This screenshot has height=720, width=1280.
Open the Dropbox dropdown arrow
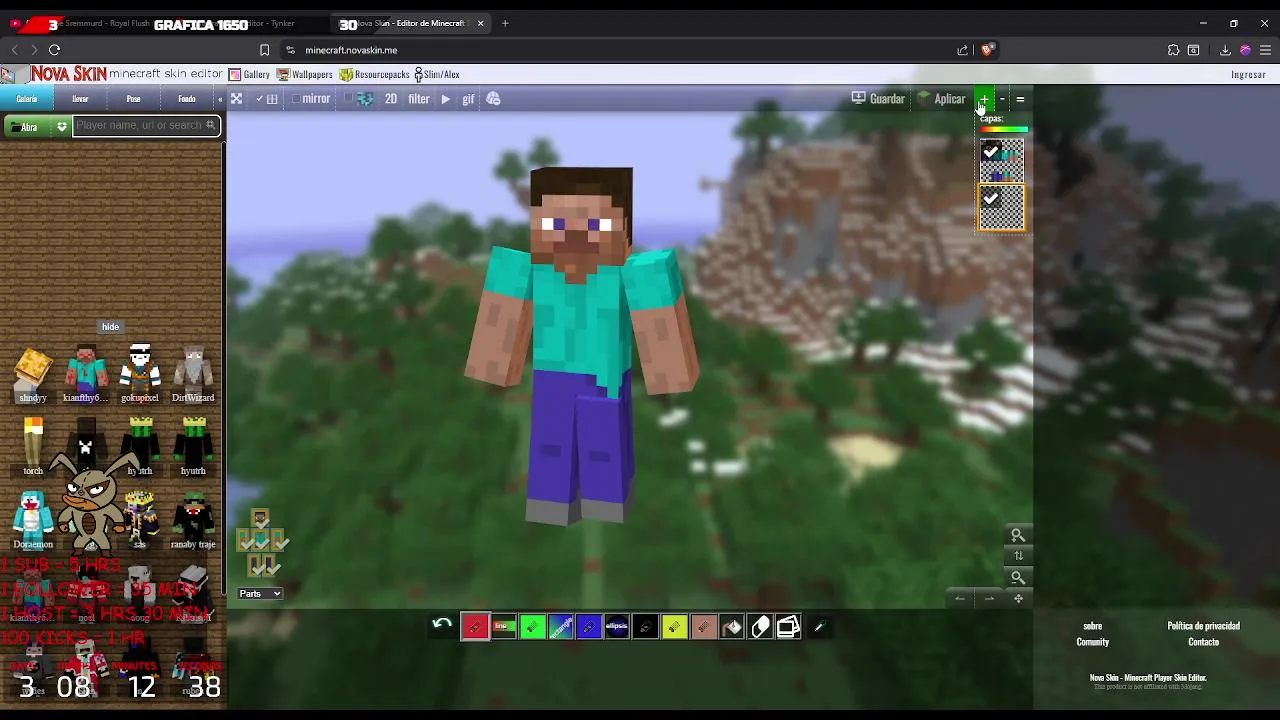[x=62, y=126]
